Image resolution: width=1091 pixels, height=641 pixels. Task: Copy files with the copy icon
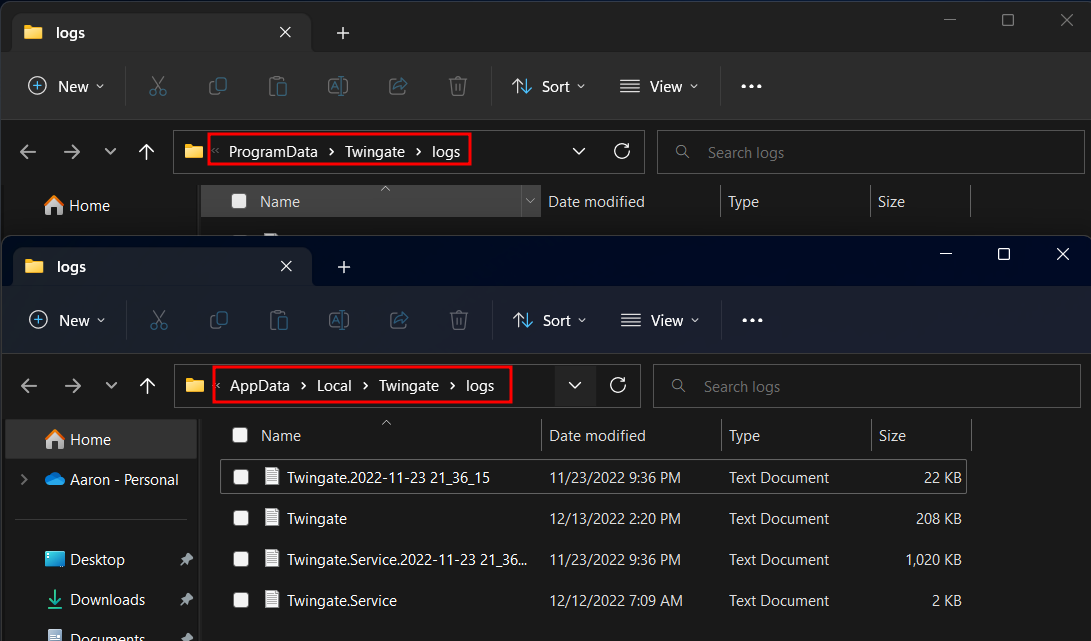pos(218,320)
